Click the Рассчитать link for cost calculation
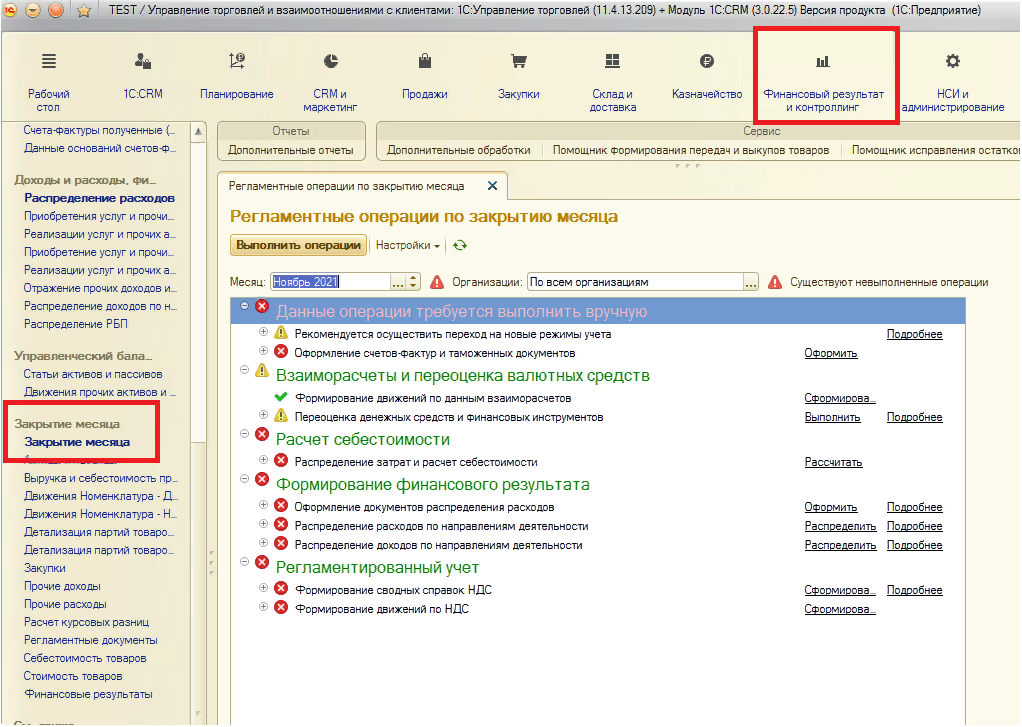 tap(833, 462)
